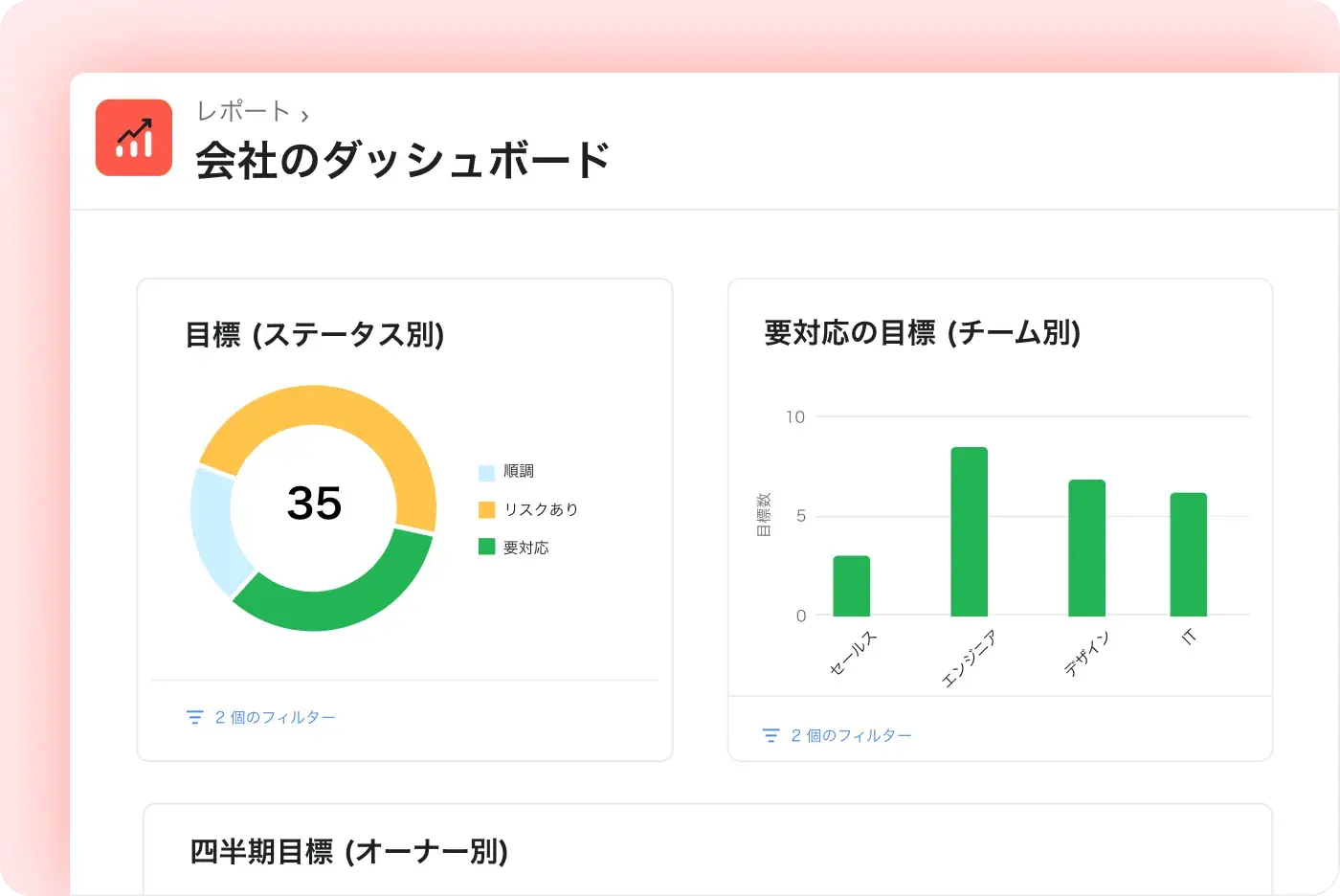This screenshot has width=1340, height=896.
Task: Click the light blue 順調 legend swatch
Action: (486, 472)
